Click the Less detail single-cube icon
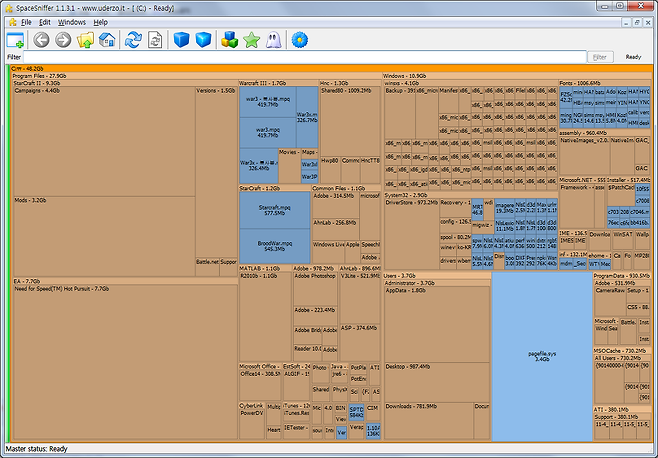Screen dimensions: 658x458 (181, 40)
